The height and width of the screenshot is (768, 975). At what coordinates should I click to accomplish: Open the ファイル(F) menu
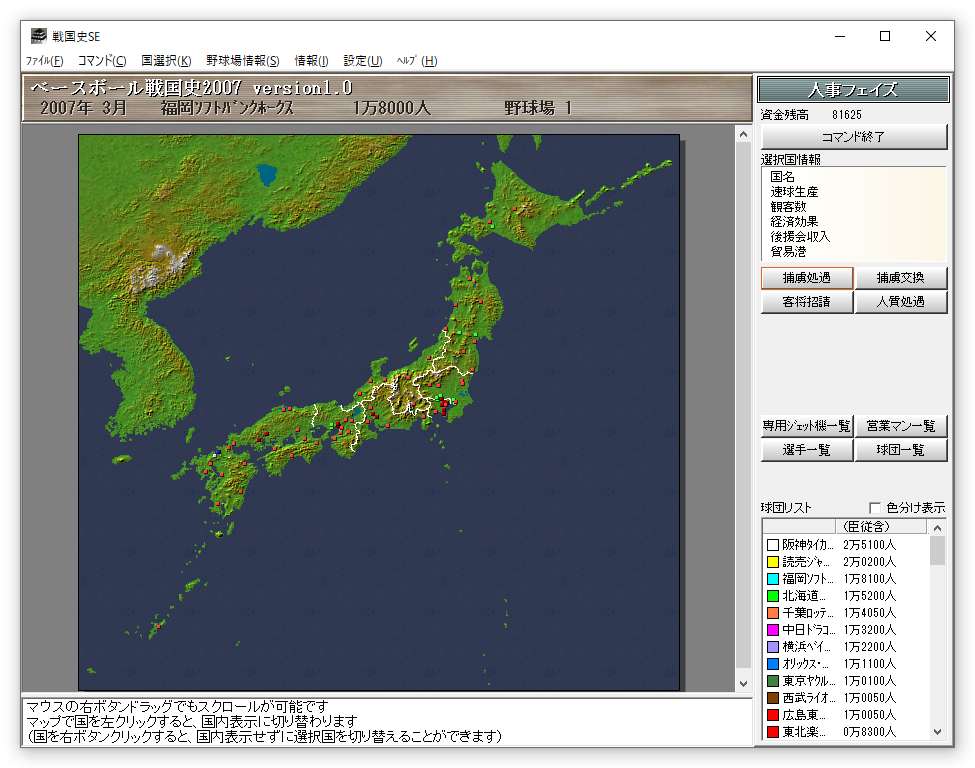[44, 61]
